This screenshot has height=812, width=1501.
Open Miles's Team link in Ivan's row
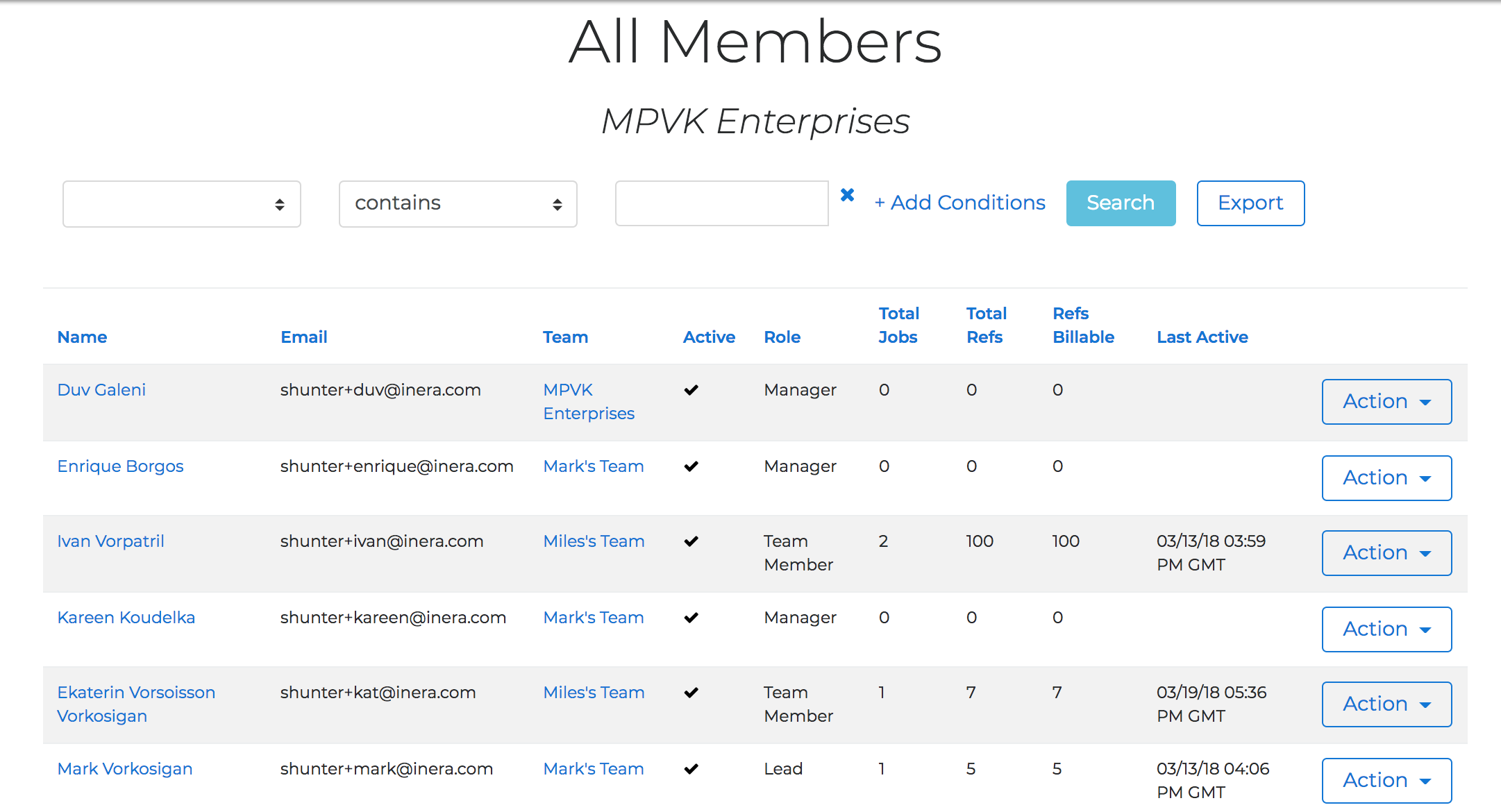tap(594, 541)
